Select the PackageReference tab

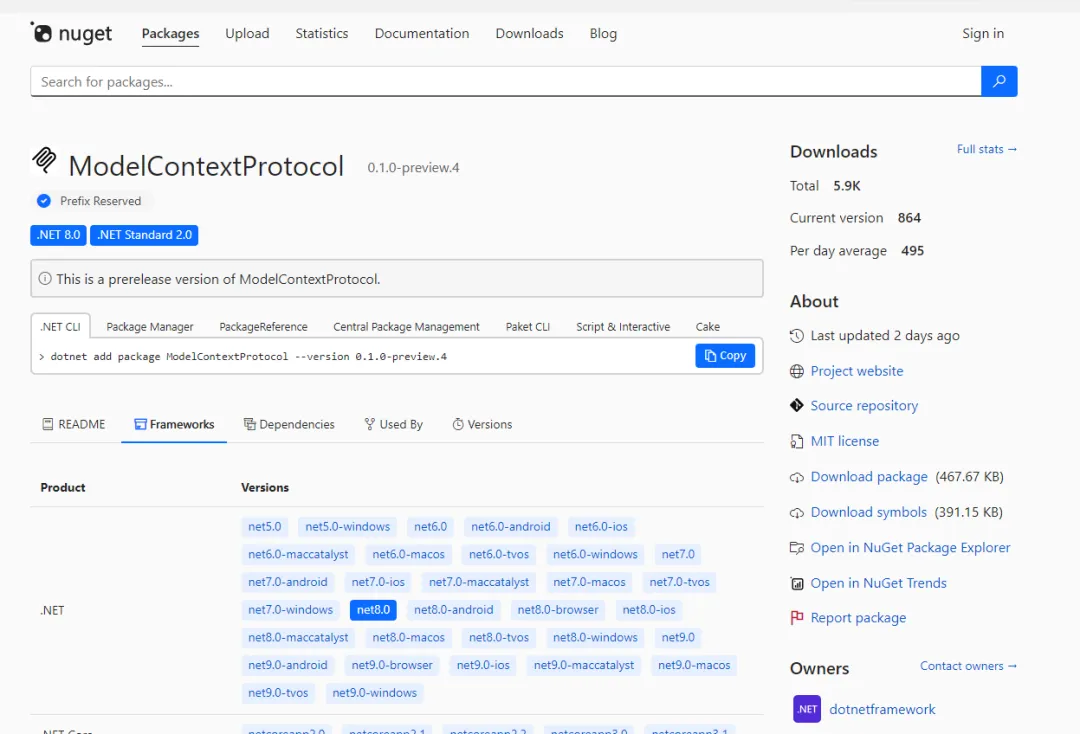coord(263,326)
